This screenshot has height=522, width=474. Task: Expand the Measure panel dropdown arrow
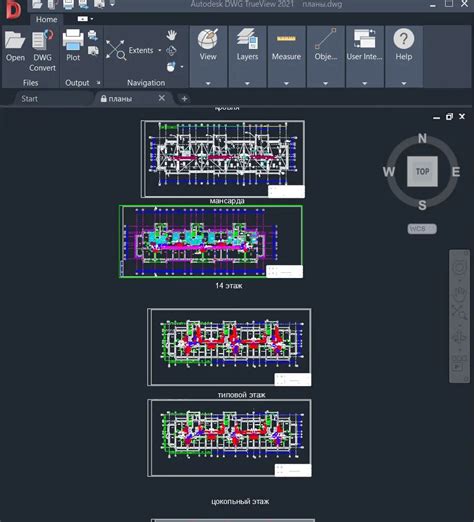tap(286, 83)
